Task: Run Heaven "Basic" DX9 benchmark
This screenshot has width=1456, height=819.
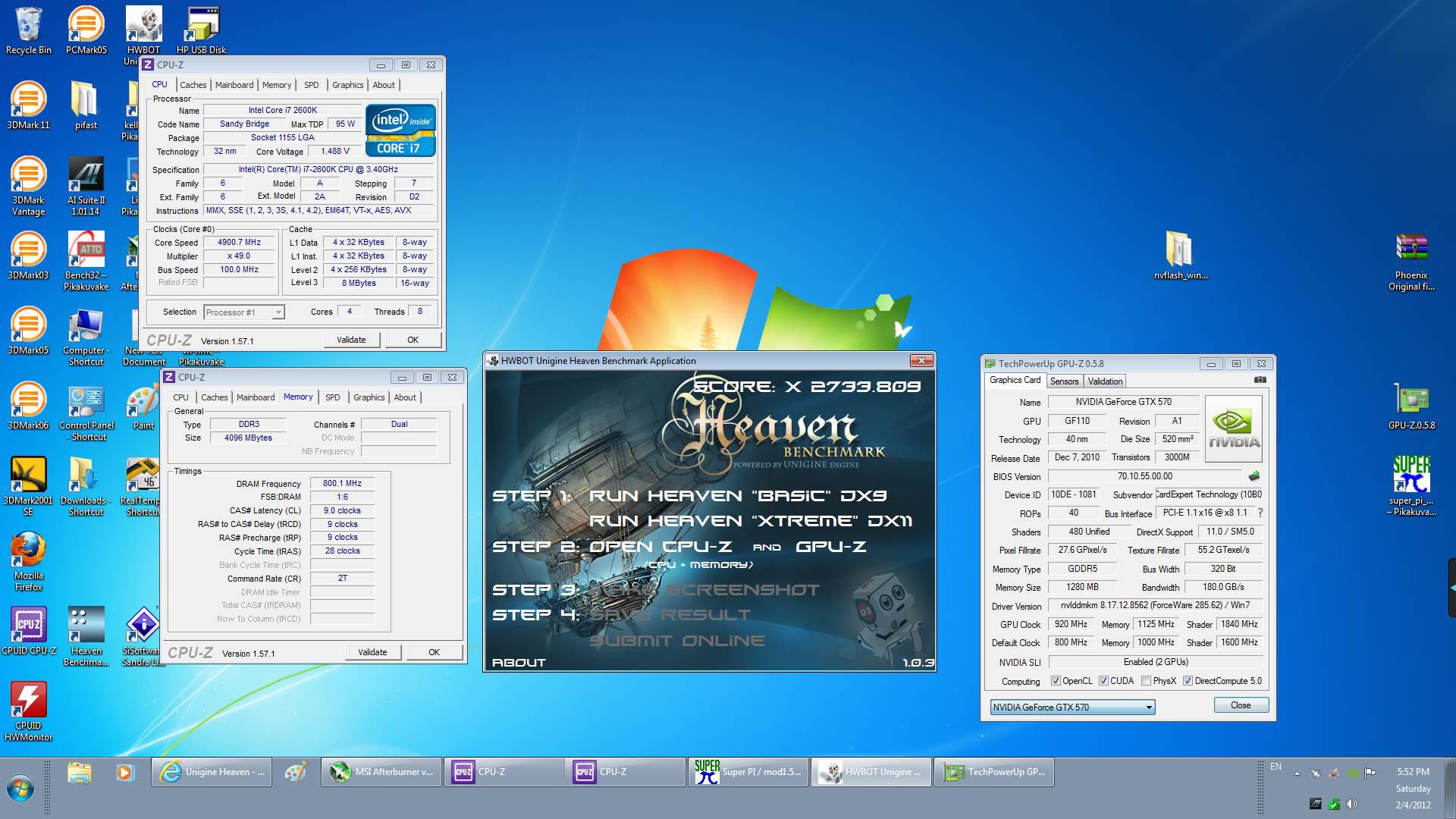Action: pyautogui.click(x=737, y=495)
